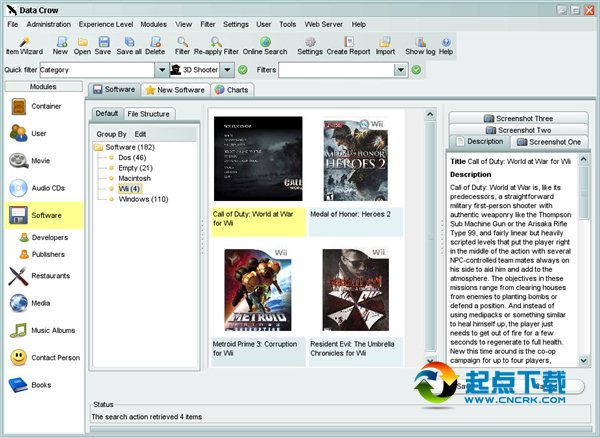Open the Web Server menu
This screenshot has height=438, width=600.
tap(324, 24)
